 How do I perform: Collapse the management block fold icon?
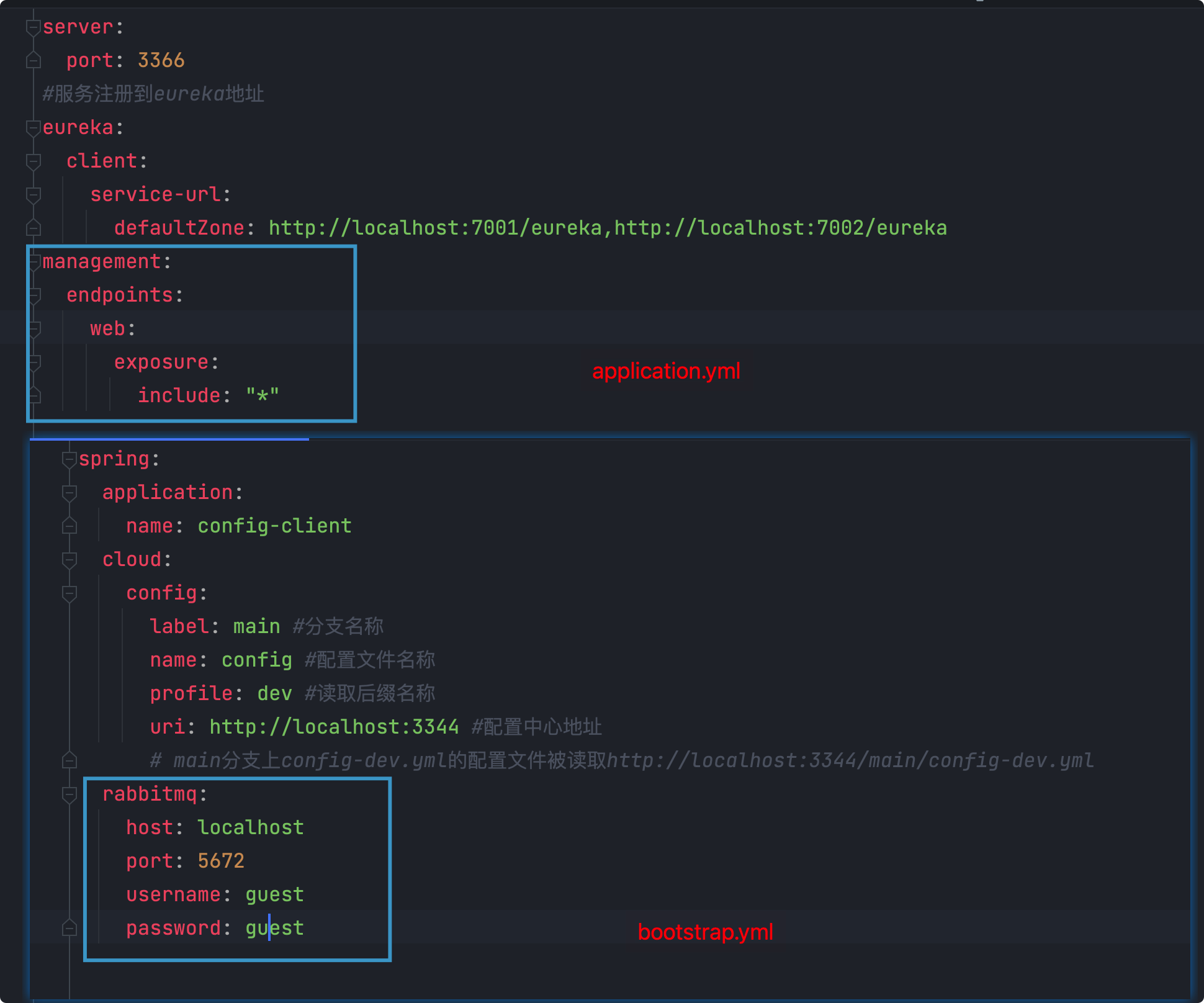tap(35, 262)
